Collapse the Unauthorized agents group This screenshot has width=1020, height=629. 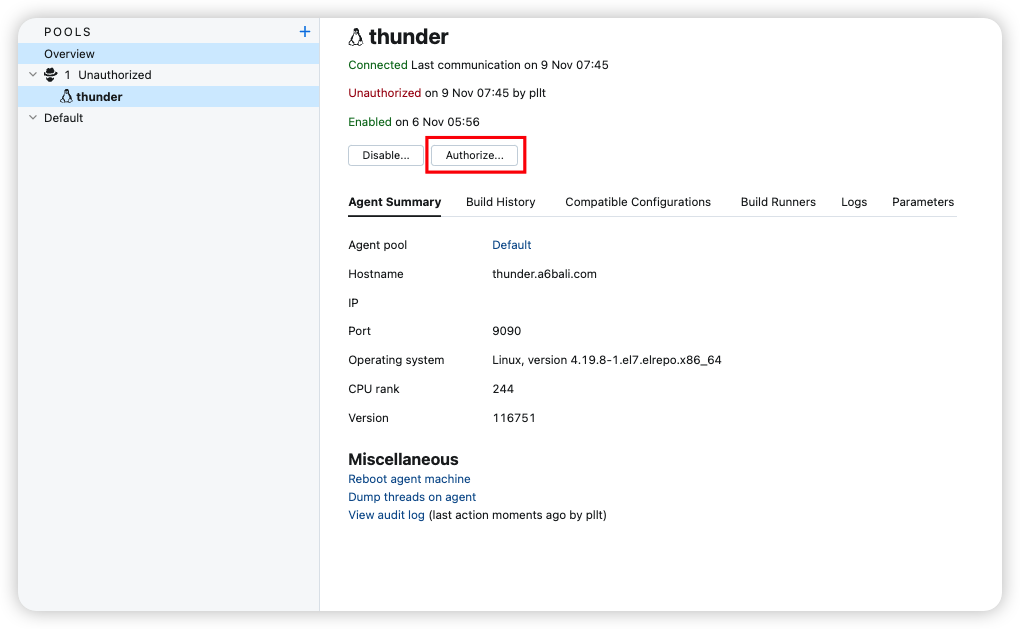coord(33,74)
